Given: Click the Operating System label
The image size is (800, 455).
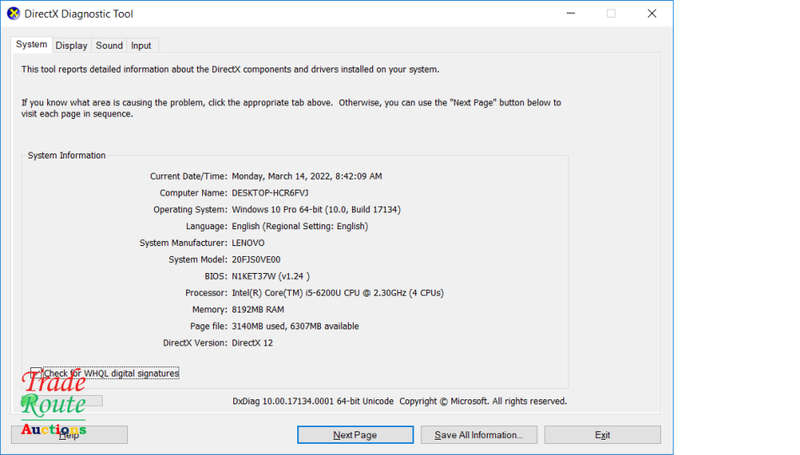Looking at the screenshot, I should tap(190, 210).
